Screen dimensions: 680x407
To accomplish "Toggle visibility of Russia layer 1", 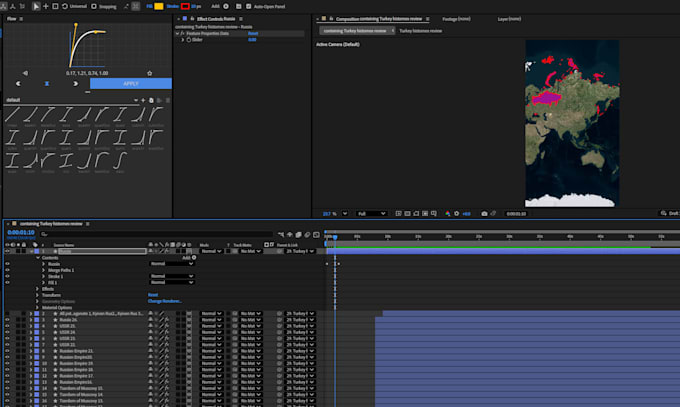I will [7, 251].
